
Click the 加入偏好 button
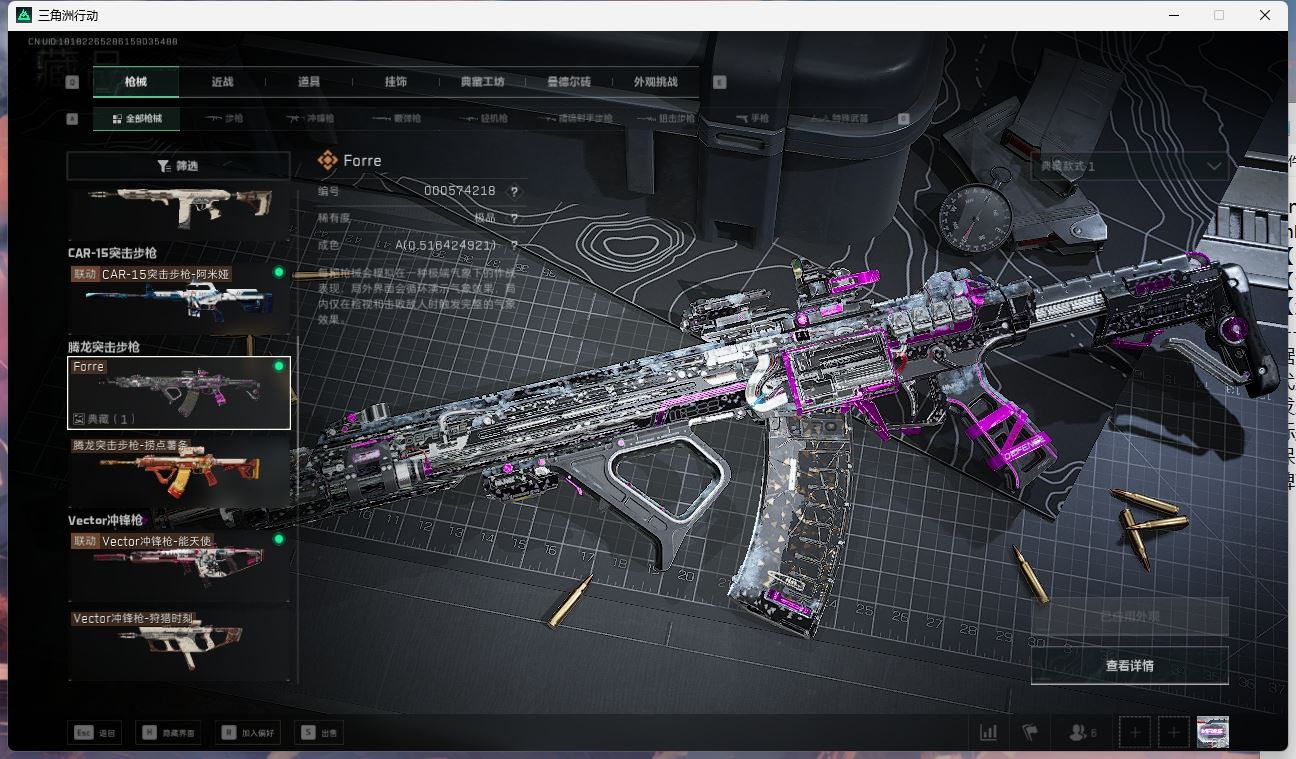[x=249, y=733]
